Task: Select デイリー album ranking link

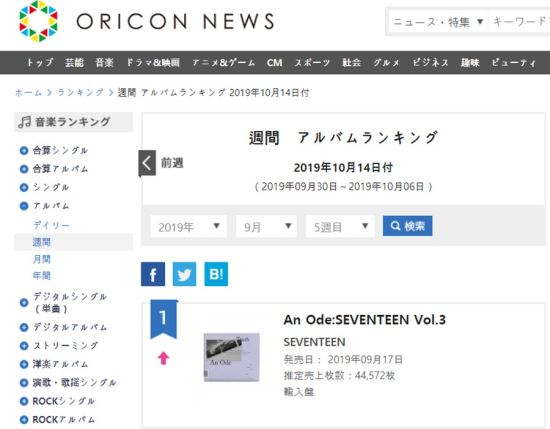Action: [51, 225]
